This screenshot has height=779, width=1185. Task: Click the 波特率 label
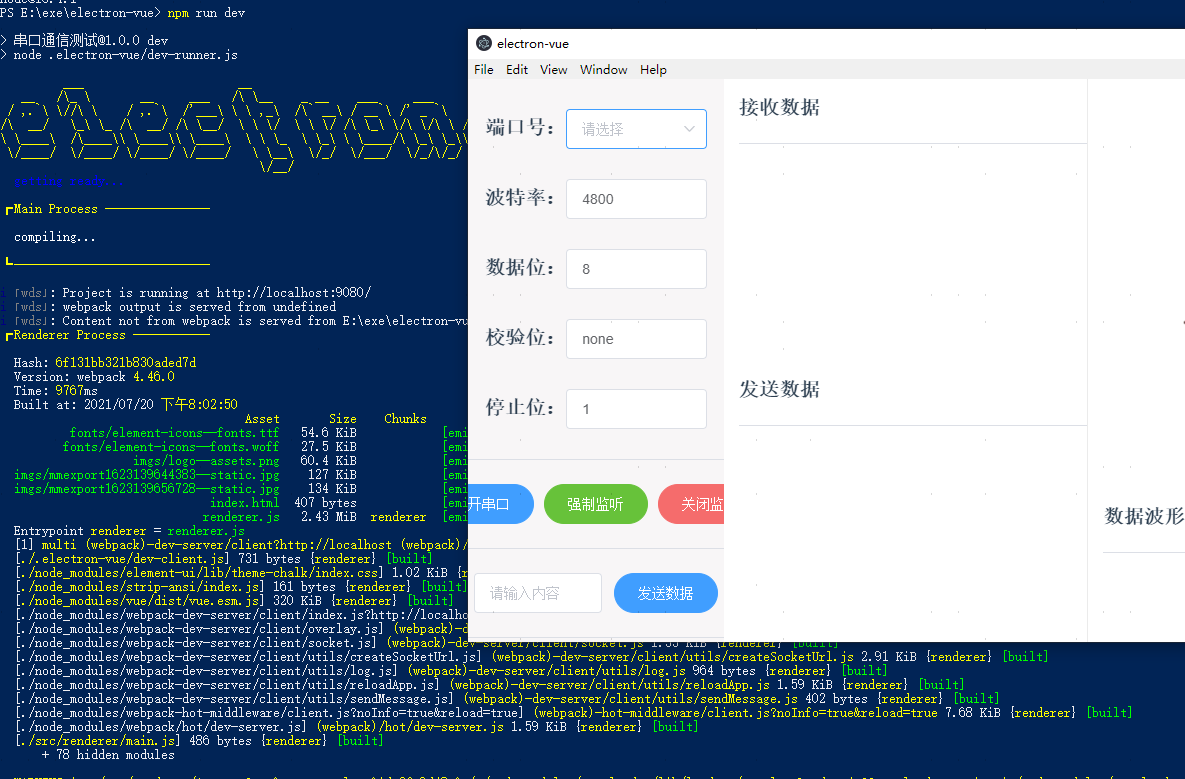(520, 197)
